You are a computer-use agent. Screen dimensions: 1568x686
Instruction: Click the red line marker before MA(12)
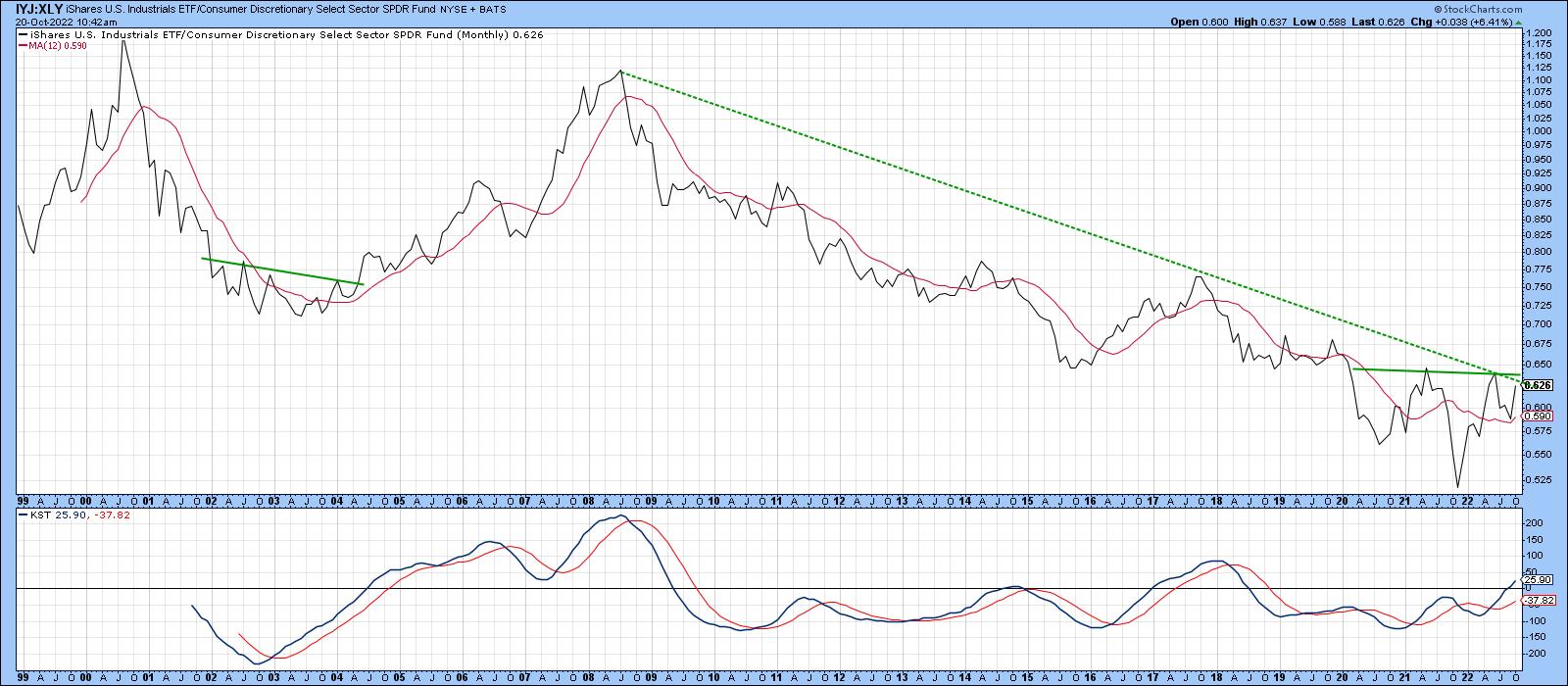[24, 45]
